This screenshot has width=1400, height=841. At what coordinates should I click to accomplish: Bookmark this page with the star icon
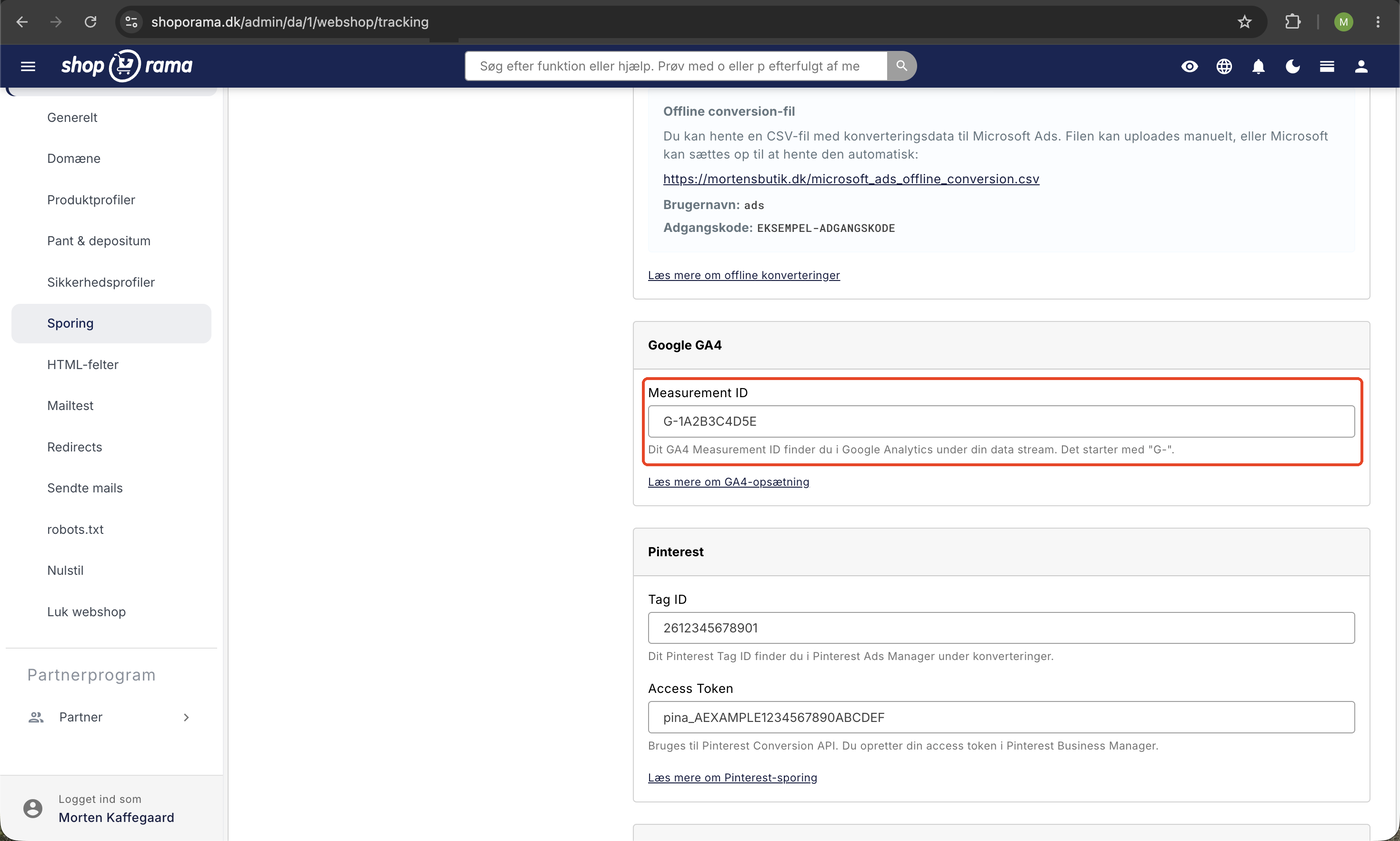pyautogui.click(x=1244, y=21)
